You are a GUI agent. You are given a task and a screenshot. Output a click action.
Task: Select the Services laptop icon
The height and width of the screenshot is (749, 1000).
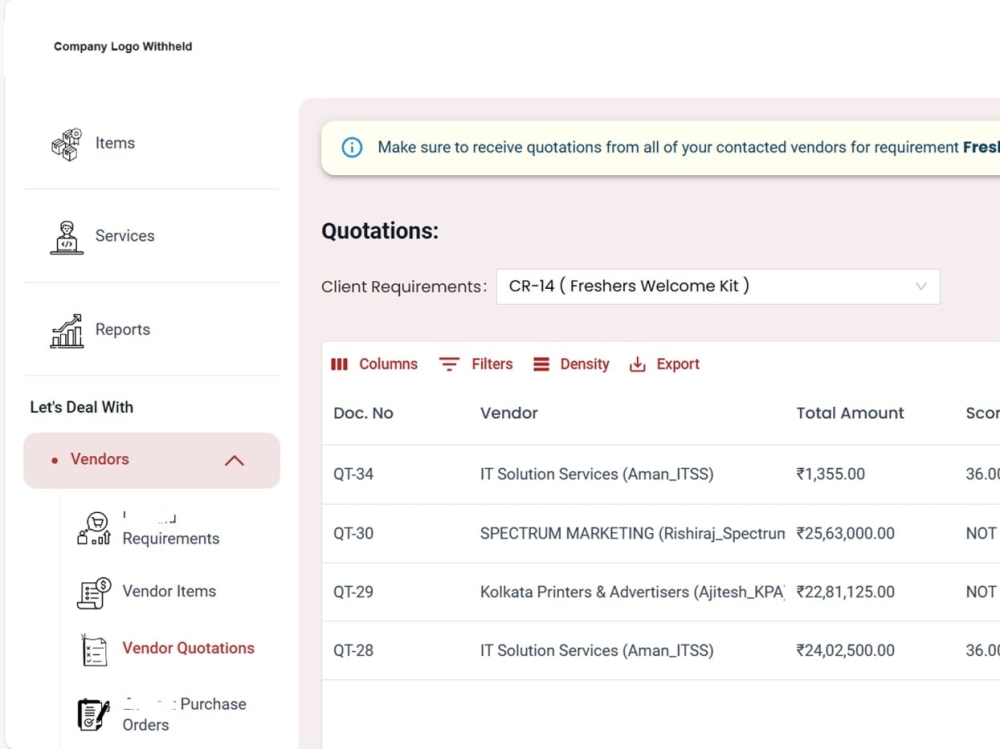pos(67,237)
